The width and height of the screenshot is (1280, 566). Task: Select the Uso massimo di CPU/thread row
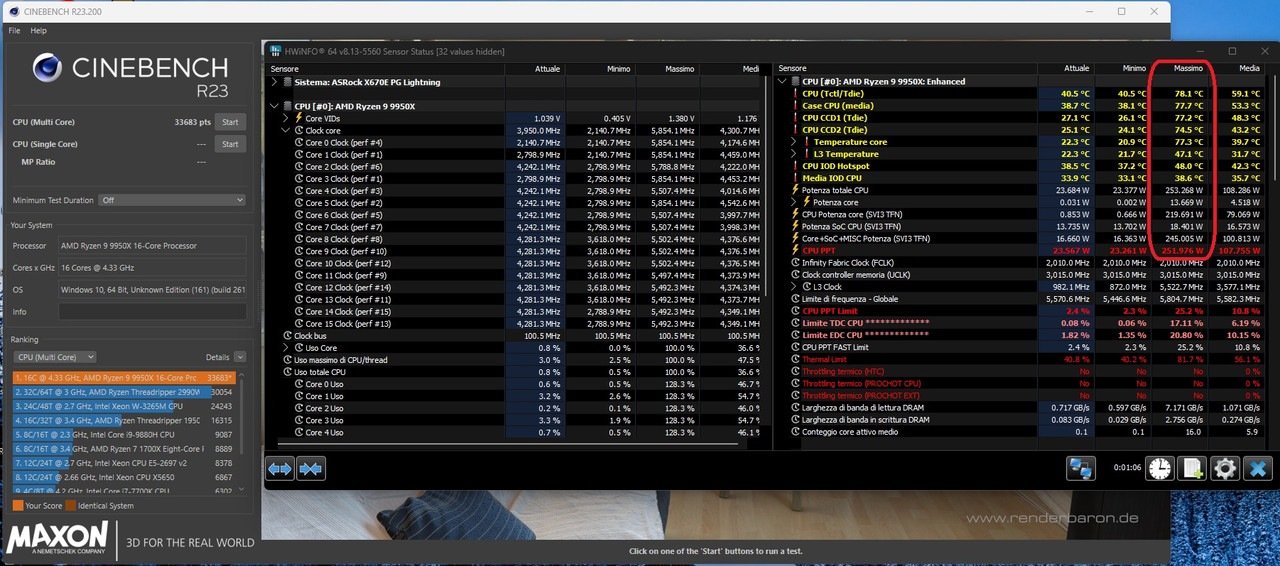(x=516, y=360)
